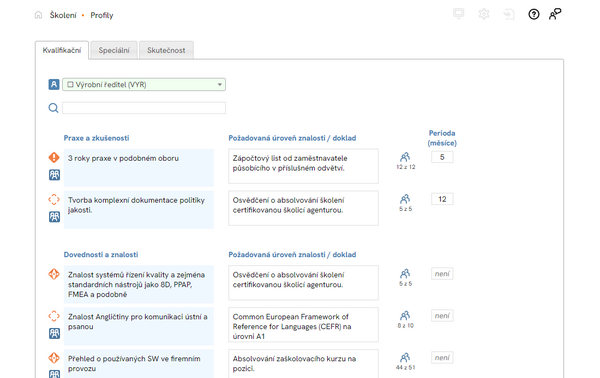Click the position person icon beside dropdown
The width and height of the screenshot is (600, 378).
(x=54, y=85)
